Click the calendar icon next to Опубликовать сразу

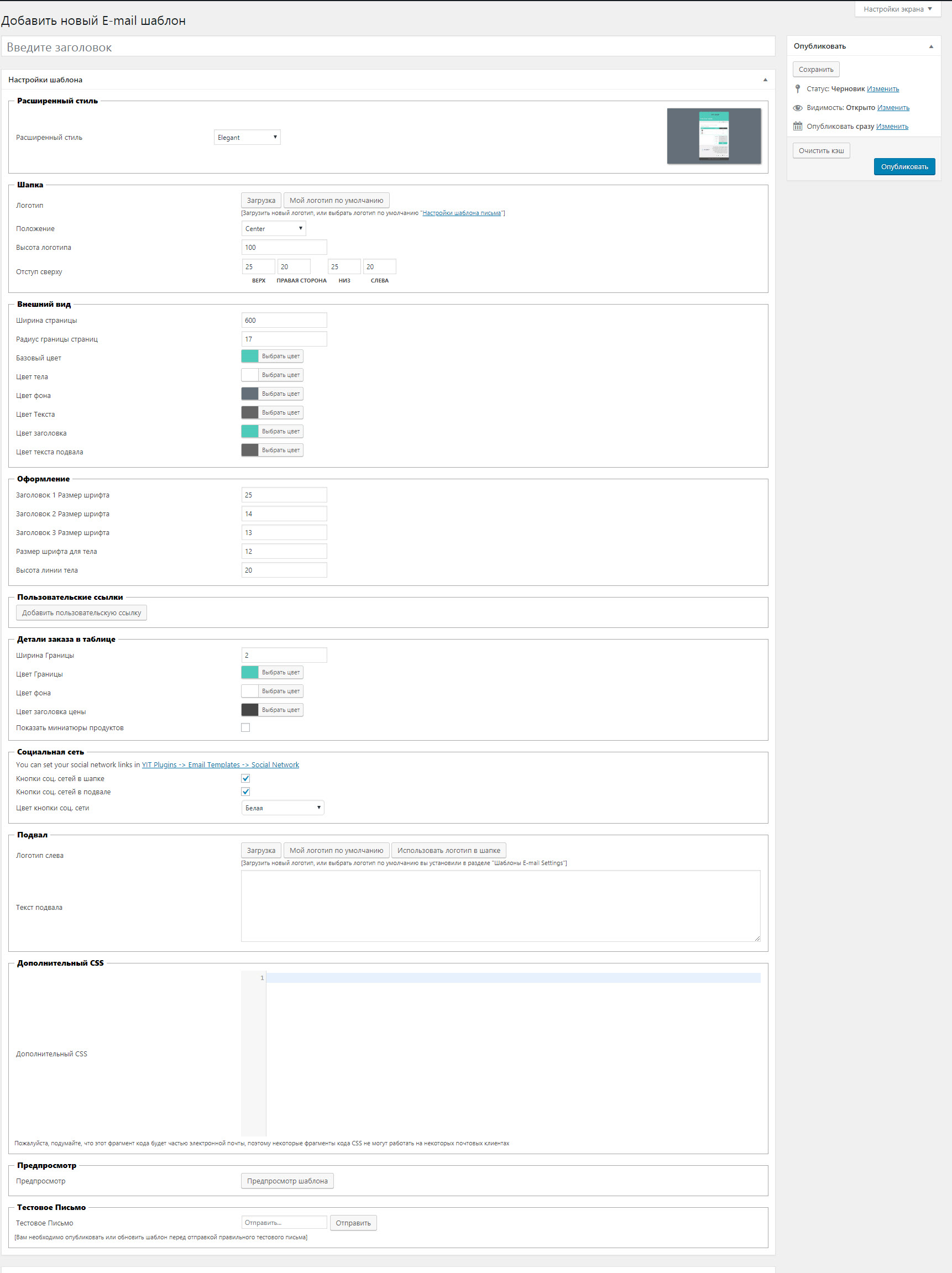point(797,126)
